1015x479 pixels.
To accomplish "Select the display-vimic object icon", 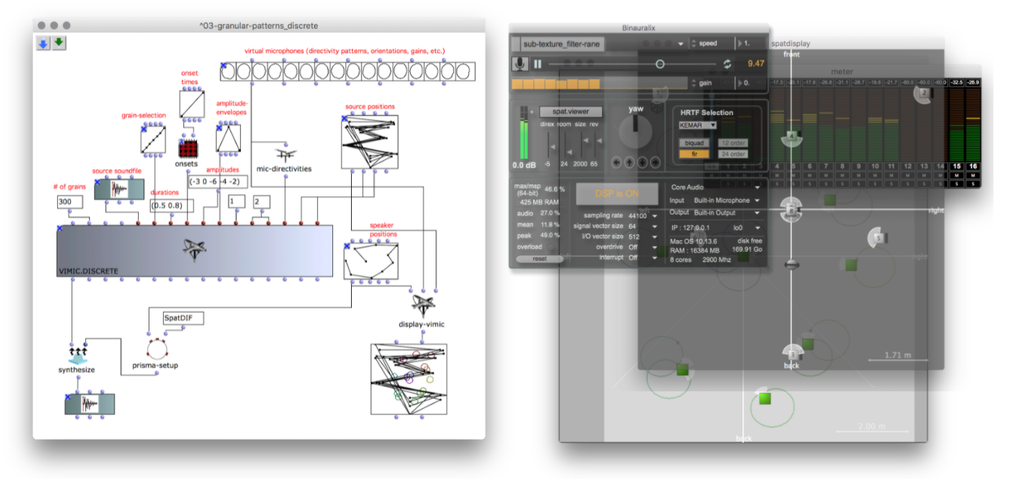I will pyautogui.click(x=422, y=304).
